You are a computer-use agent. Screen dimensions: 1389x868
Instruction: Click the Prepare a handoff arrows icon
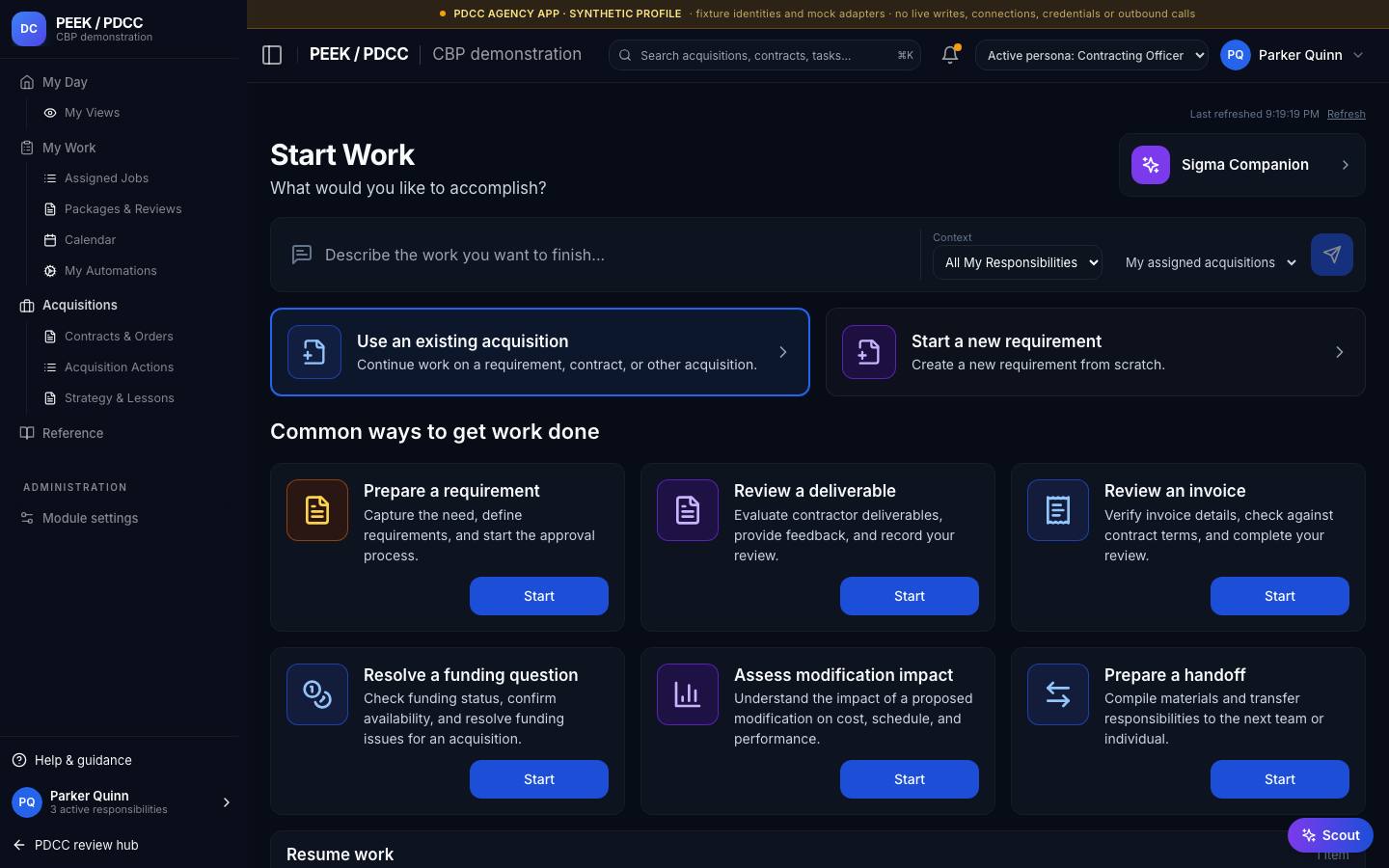[1058, 694]
